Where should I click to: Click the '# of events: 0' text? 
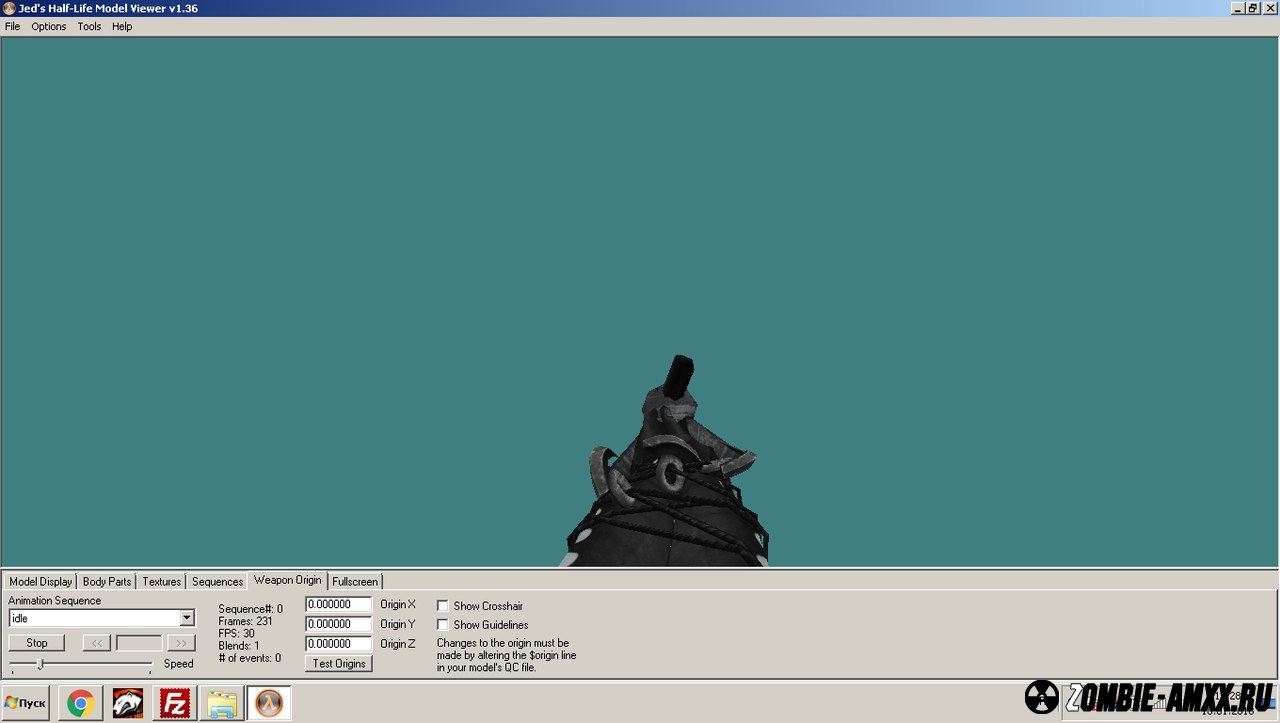click(249, 658)
